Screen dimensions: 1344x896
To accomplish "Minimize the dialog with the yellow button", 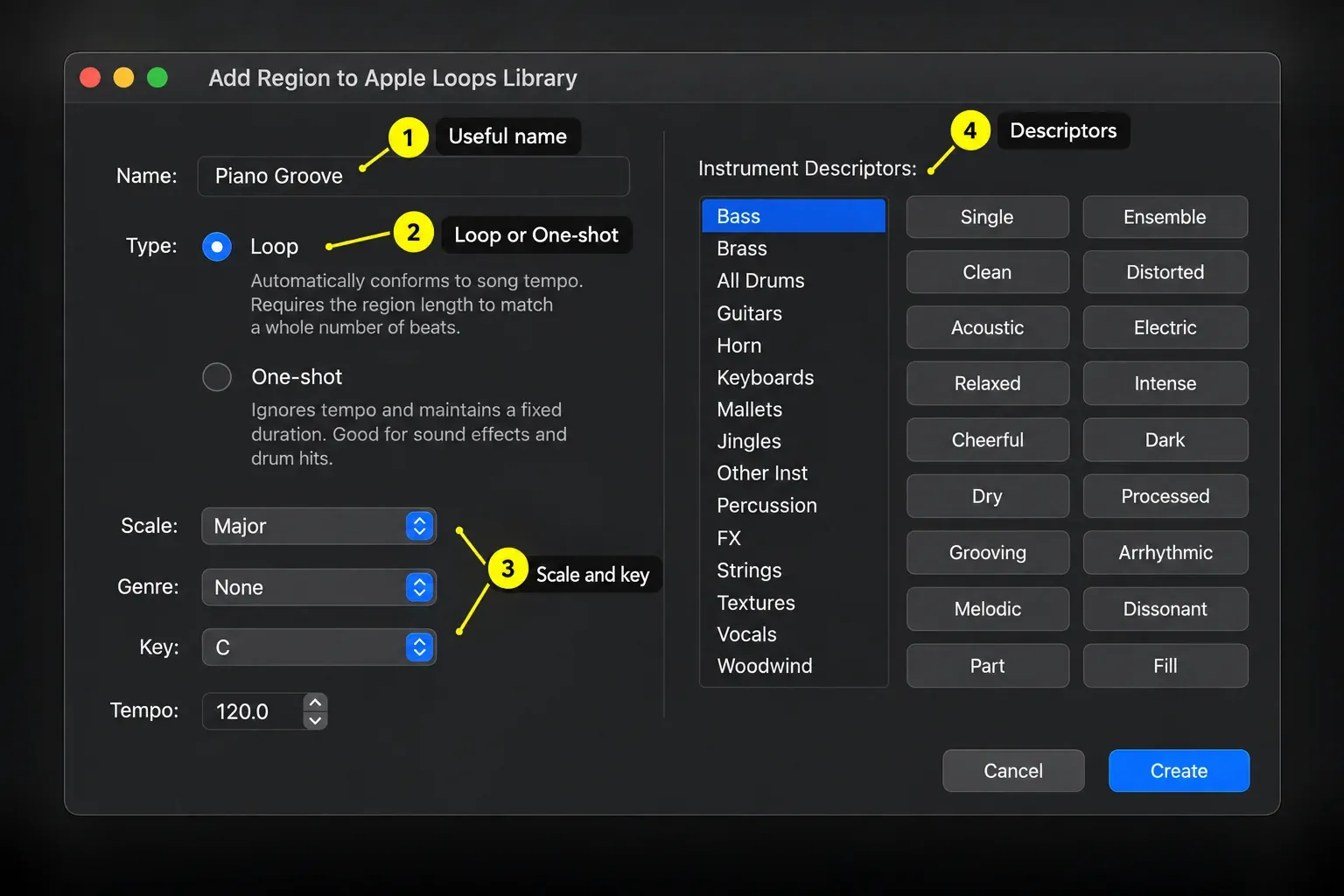I will click(123, 78).
